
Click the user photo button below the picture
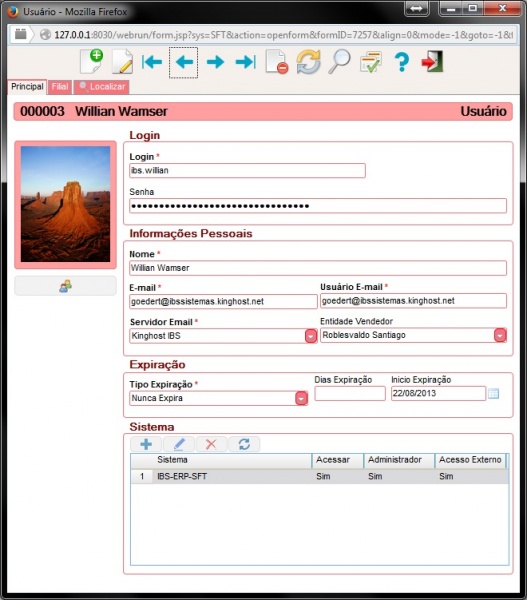[65, 286]
